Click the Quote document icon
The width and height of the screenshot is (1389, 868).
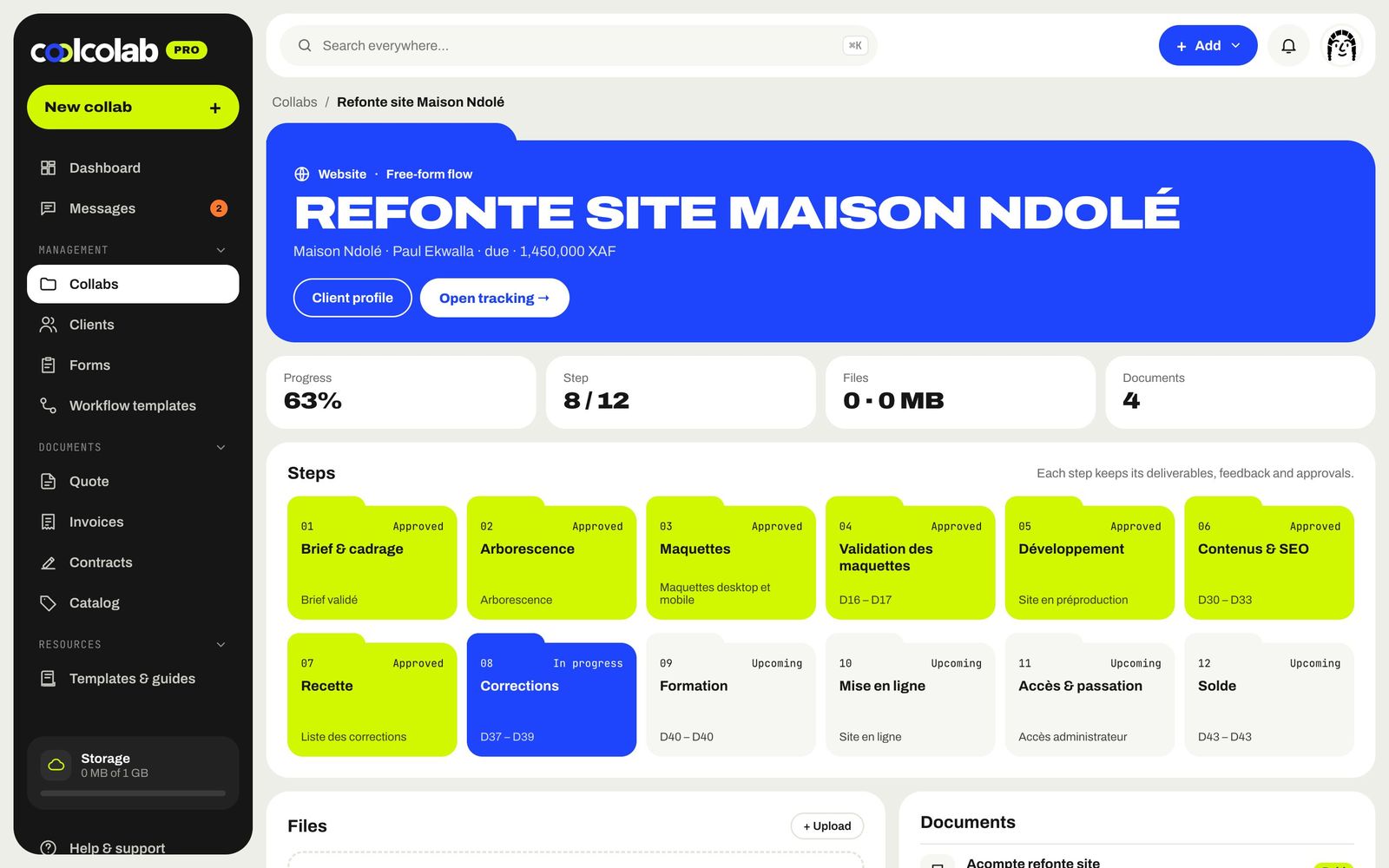tap(49, 482)
